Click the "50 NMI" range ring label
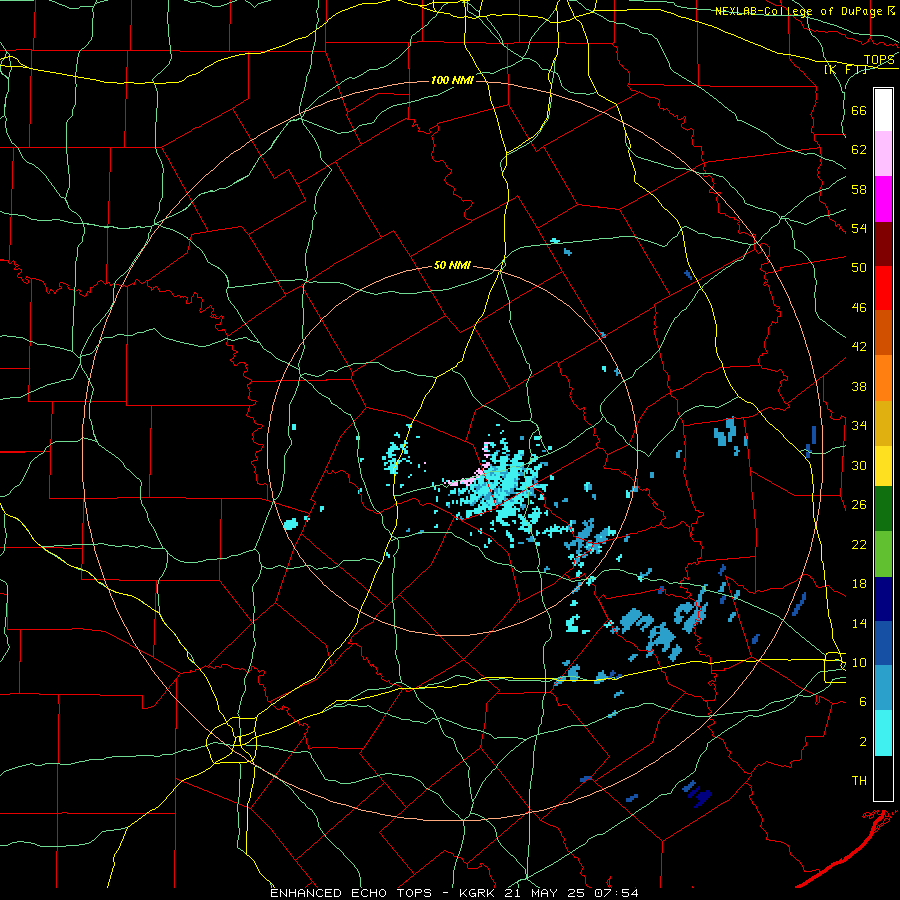The image size is (900, 900). pos(452,265)
